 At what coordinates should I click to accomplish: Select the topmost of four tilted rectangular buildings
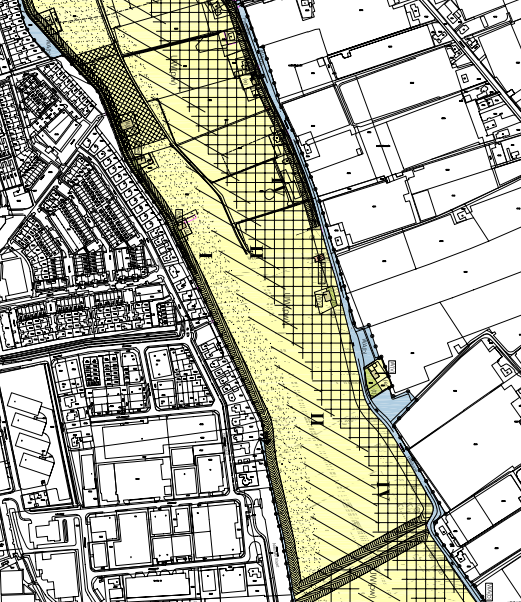(25, 404)
